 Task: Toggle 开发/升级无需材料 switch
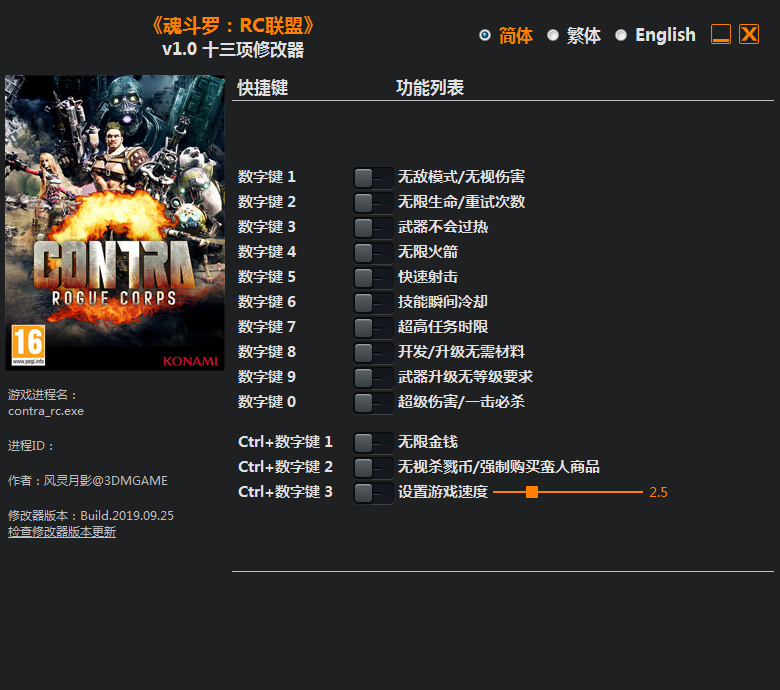tap(373, 353)
